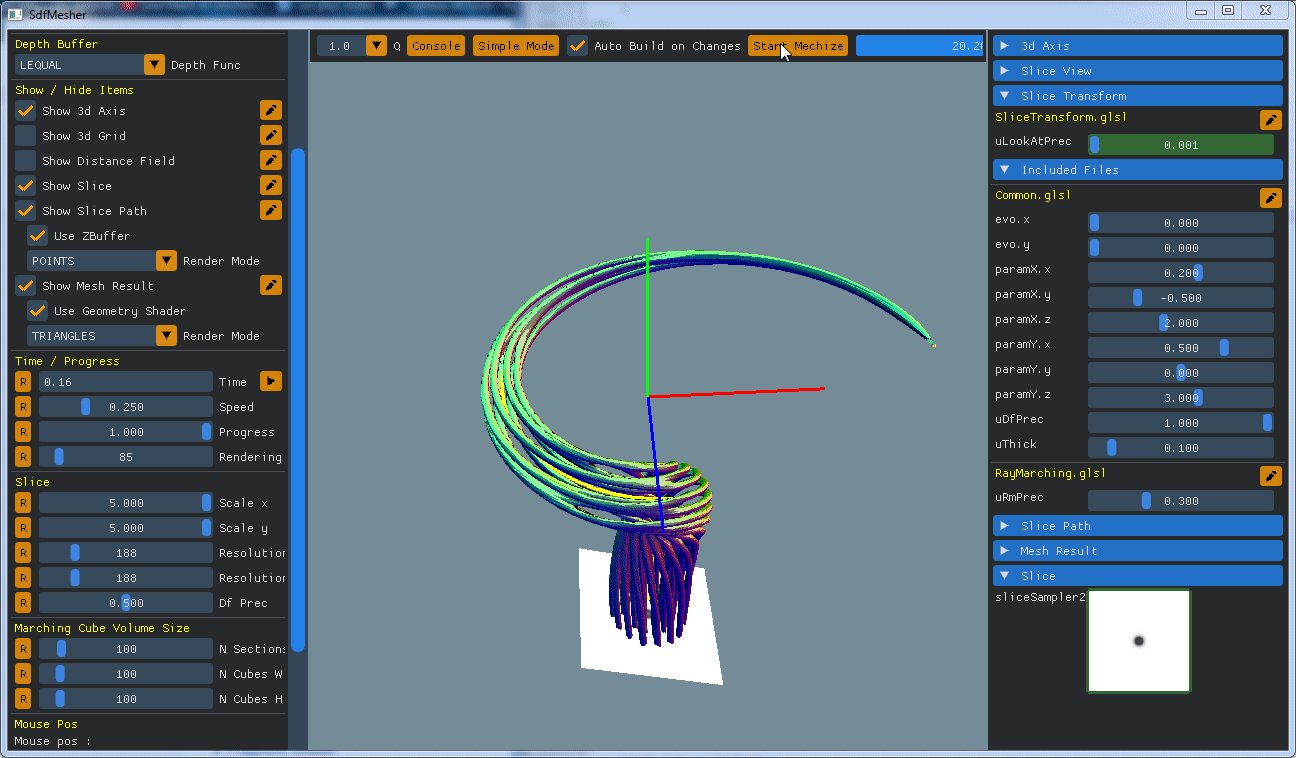Screen dimensions: 1296x758
Task: Open the Show 3d Axis edit pencil icon
Action: pyautogui.click(x=270, y=110)
